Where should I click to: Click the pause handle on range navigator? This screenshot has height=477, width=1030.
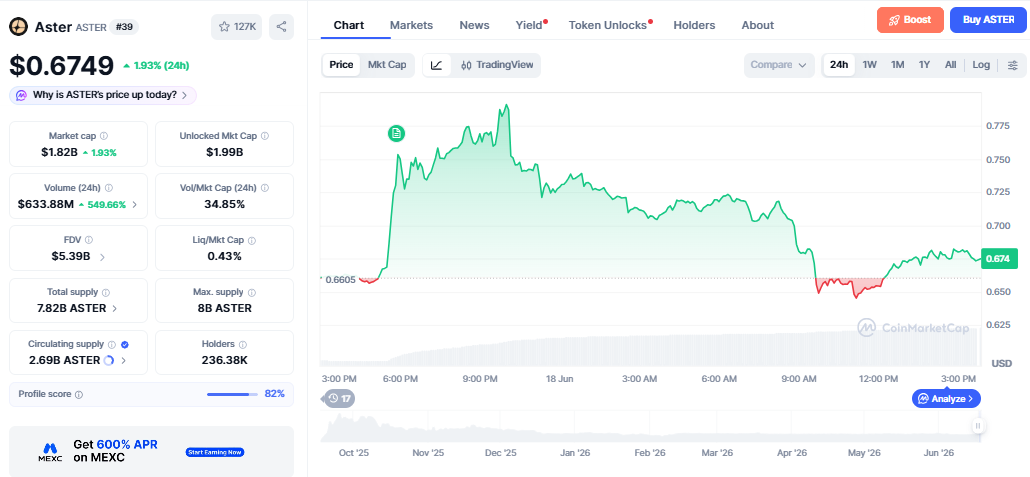(x=977, y=426)
